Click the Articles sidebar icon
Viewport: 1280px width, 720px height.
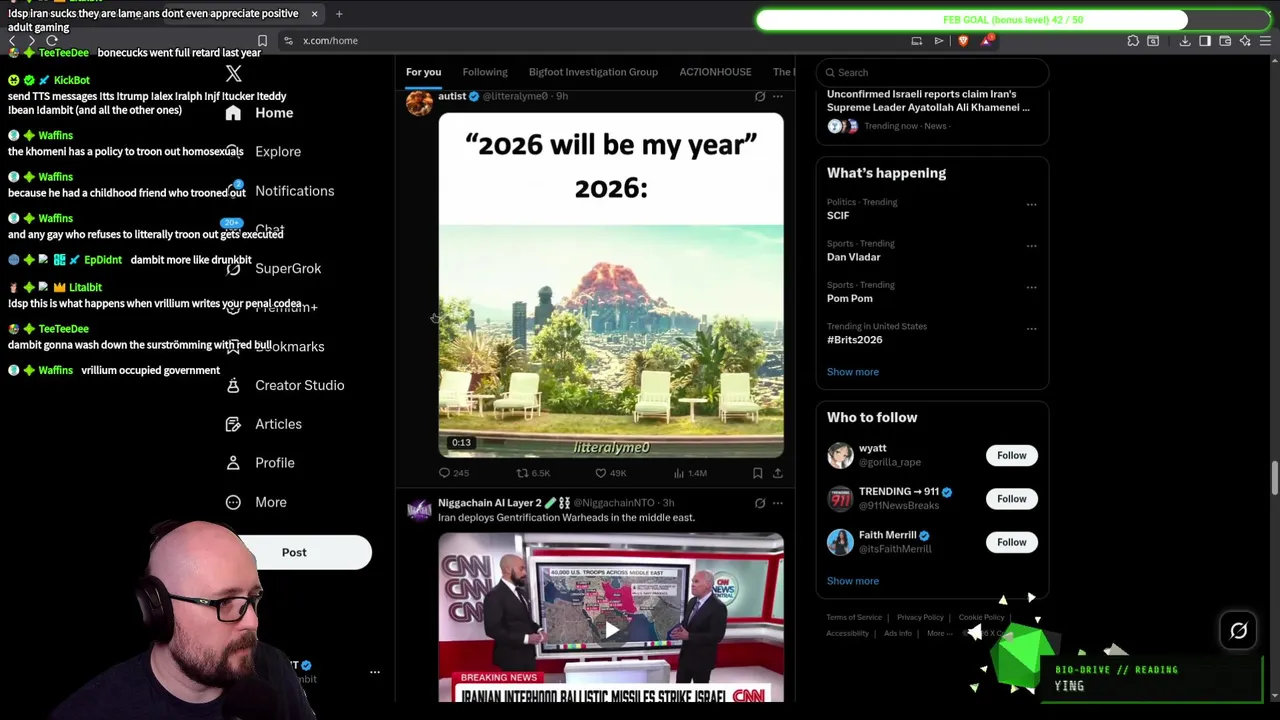click(x=233, y=424)
